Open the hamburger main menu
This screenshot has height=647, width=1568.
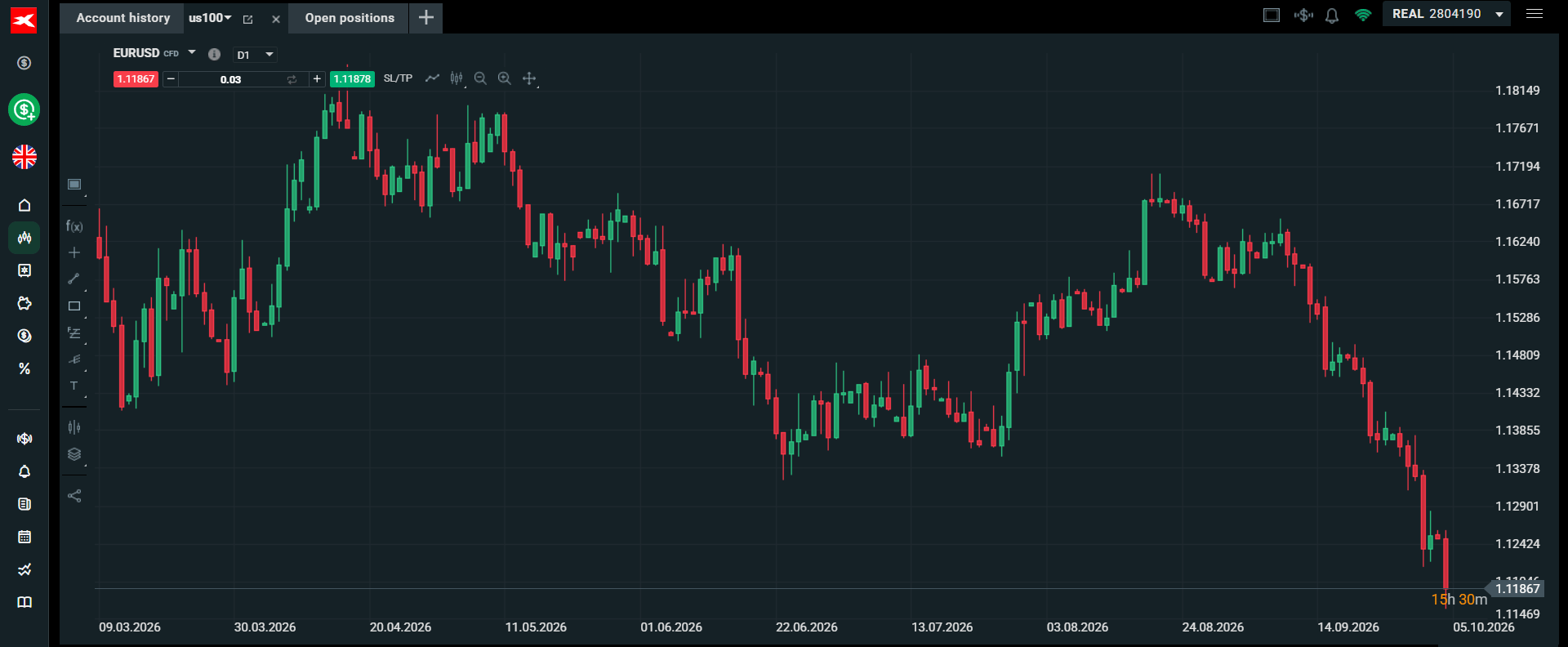pos(1535,14)
